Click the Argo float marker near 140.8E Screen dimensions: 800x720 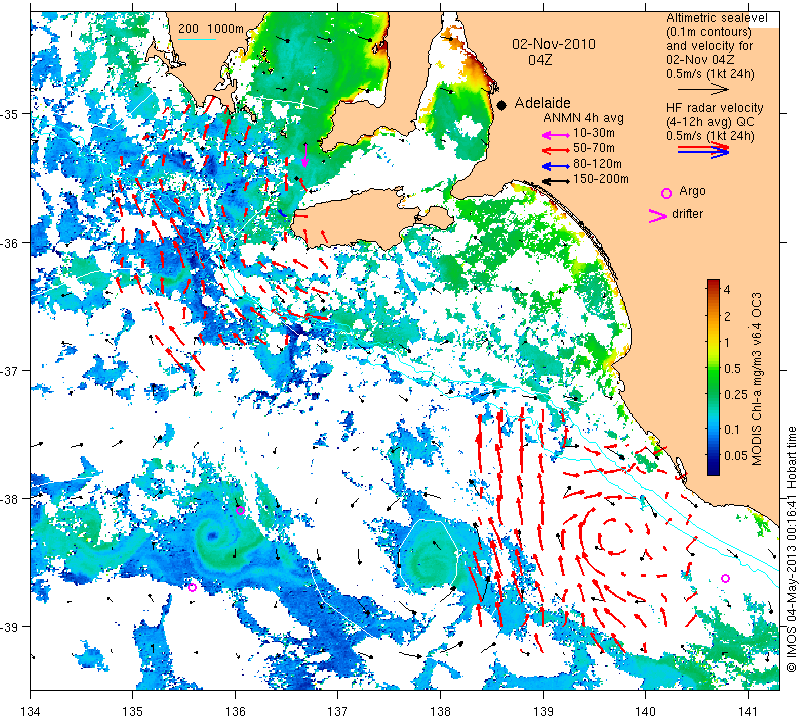click(725, 578)
